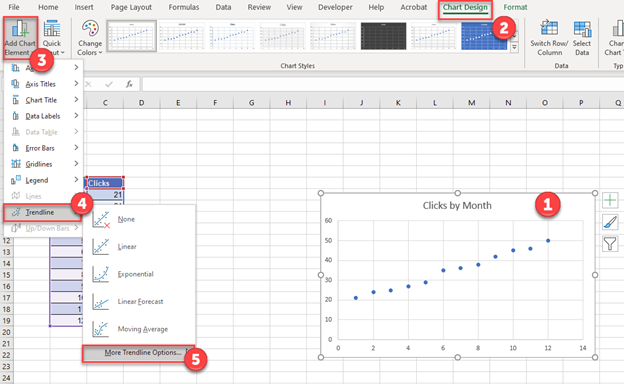Click the Data Labels menu icon

point(16,116)
